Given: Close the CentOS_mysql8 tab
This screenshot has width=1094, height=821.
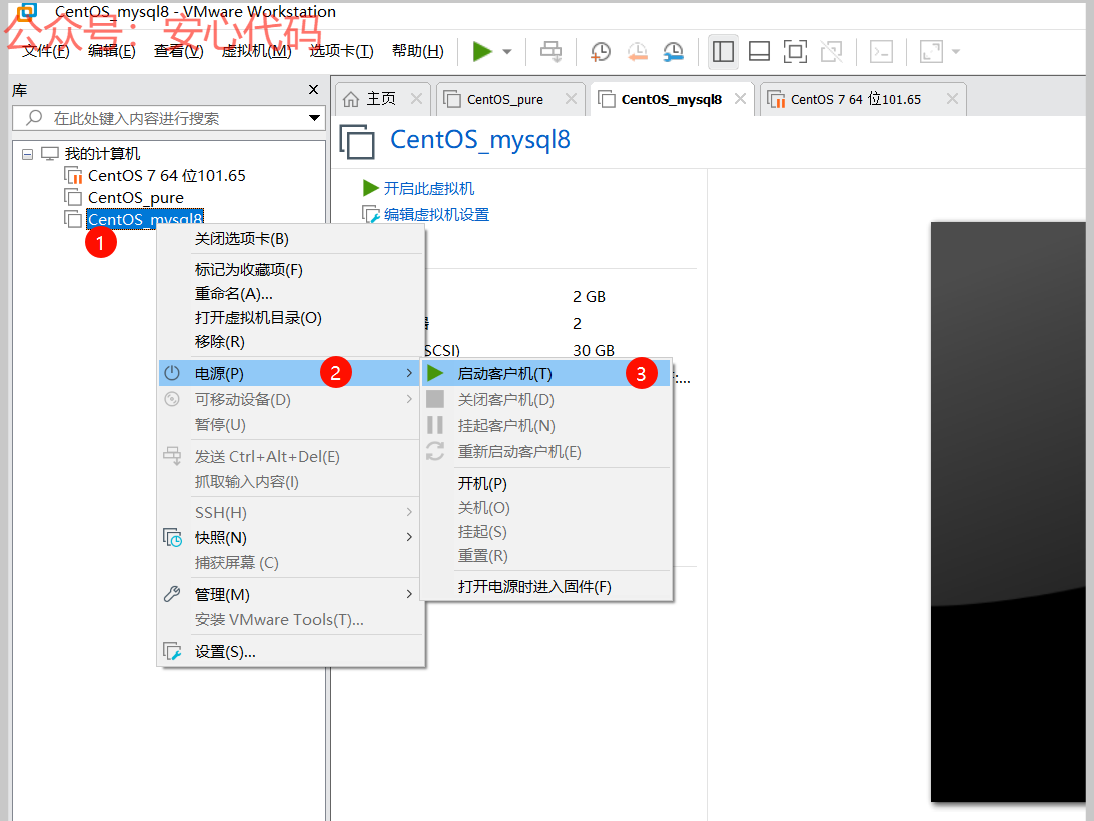Looking at the screenshot, I should coord(740,99).
